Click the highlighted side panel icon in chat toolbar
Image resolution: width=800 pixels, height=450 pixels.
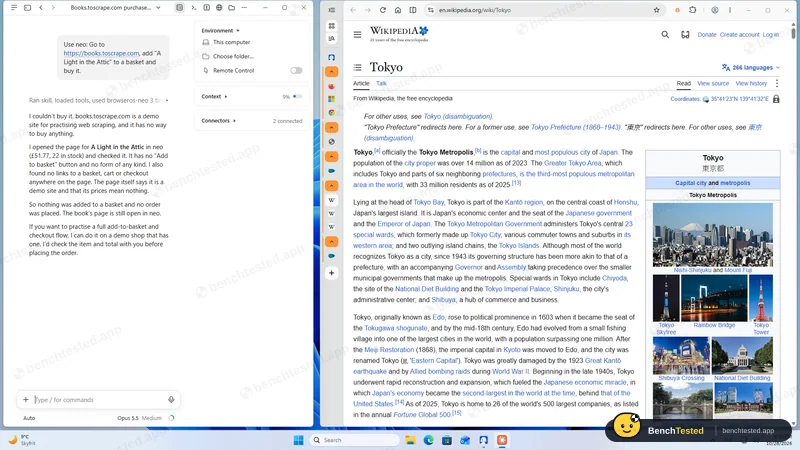[180, 8]
